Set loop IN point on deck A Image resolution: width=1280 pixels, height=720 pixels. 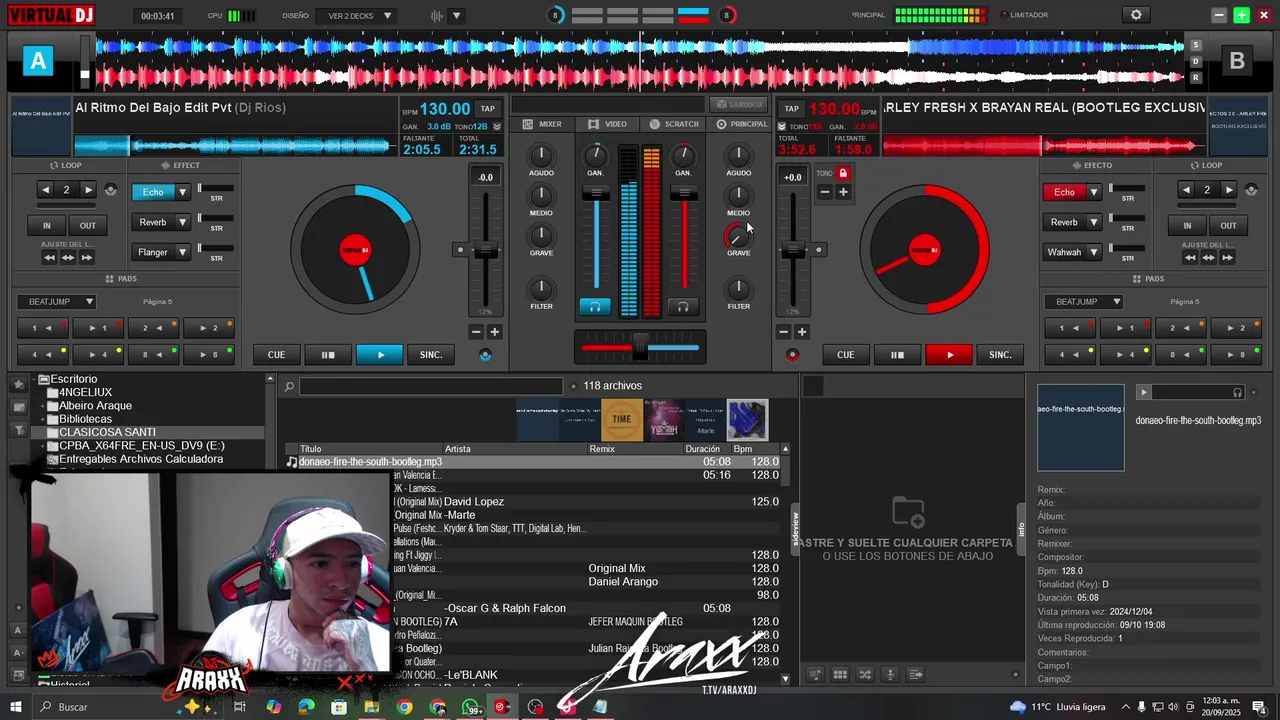coord(46,225)
